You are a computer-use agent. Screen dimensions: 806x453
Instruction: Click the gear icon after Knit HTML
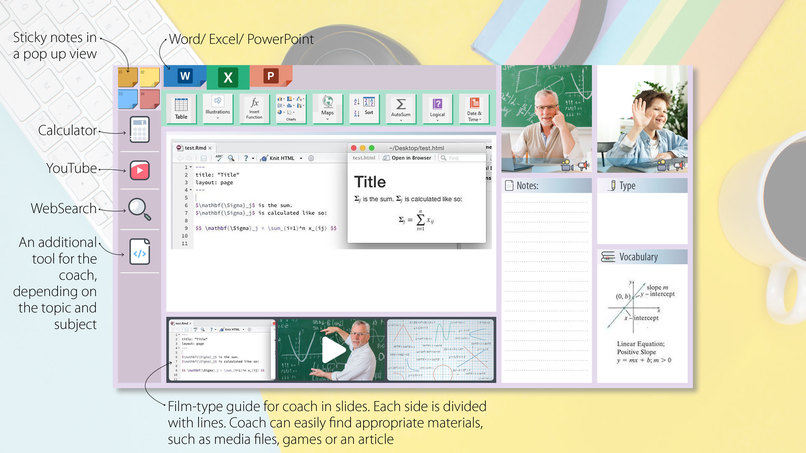[311, 158]
